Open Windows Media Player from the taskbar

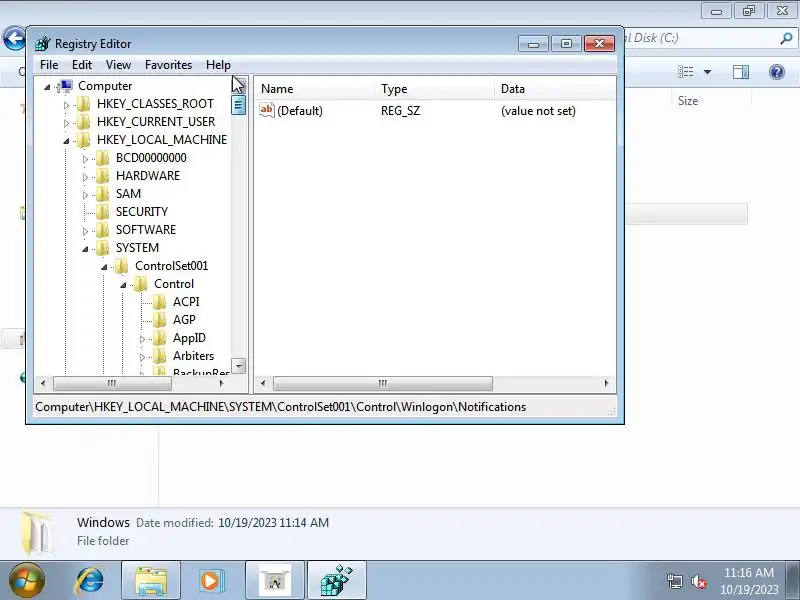click(x=211, y=581)
